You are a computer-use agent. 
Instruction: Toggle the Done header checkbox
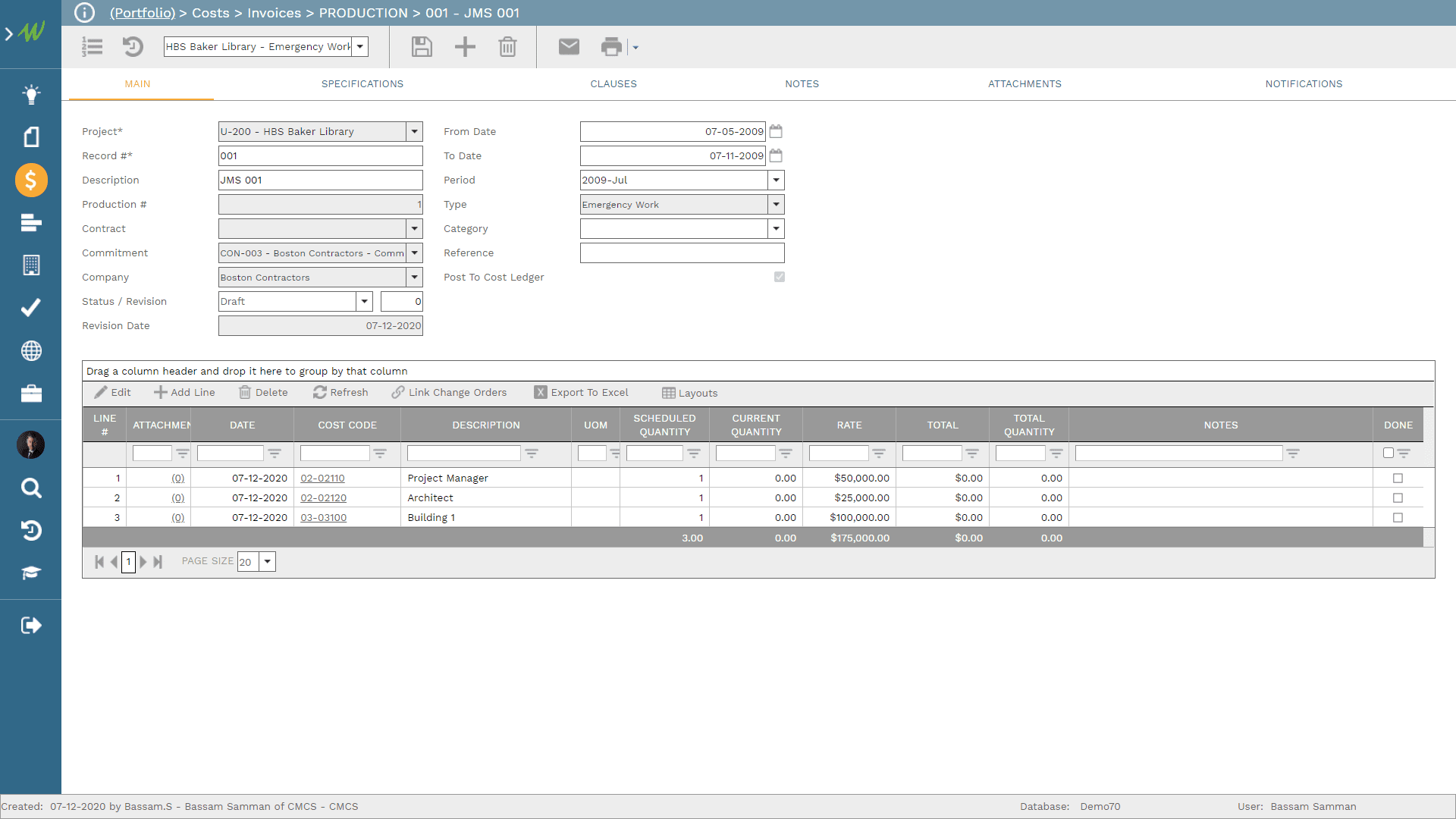pyautogui.click(x=1389, y=453)
